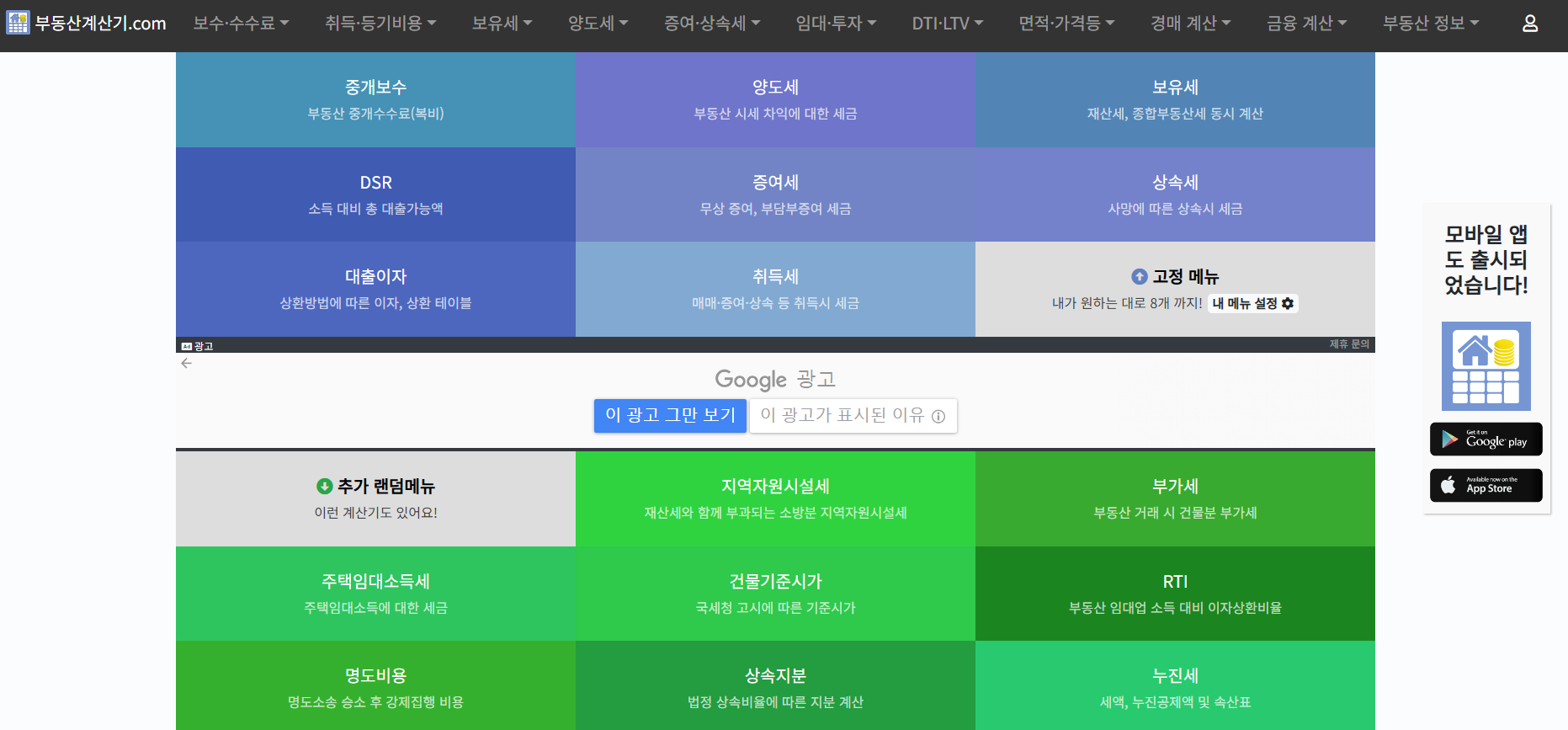This screenshot has width=1568, height=730.
Task: Open the 경매 계산 dropdown menu
Action: click(1190, 24)
